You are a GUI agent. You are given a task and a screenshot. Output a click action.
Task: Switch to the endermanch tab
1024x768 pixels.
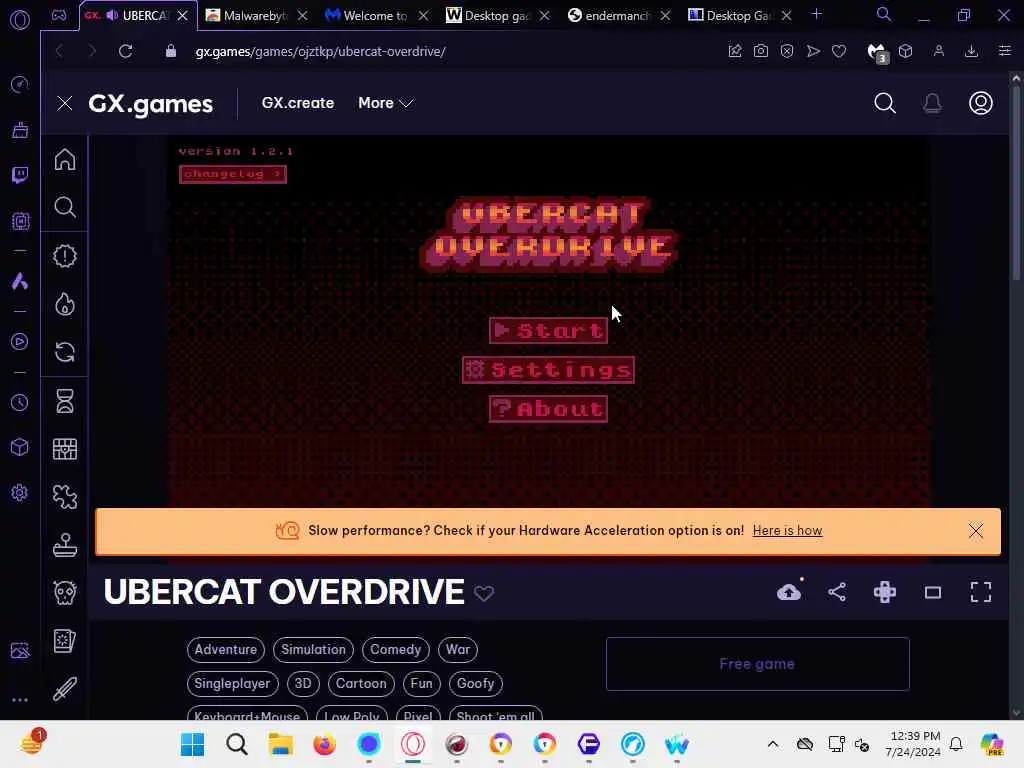[618, 15]
